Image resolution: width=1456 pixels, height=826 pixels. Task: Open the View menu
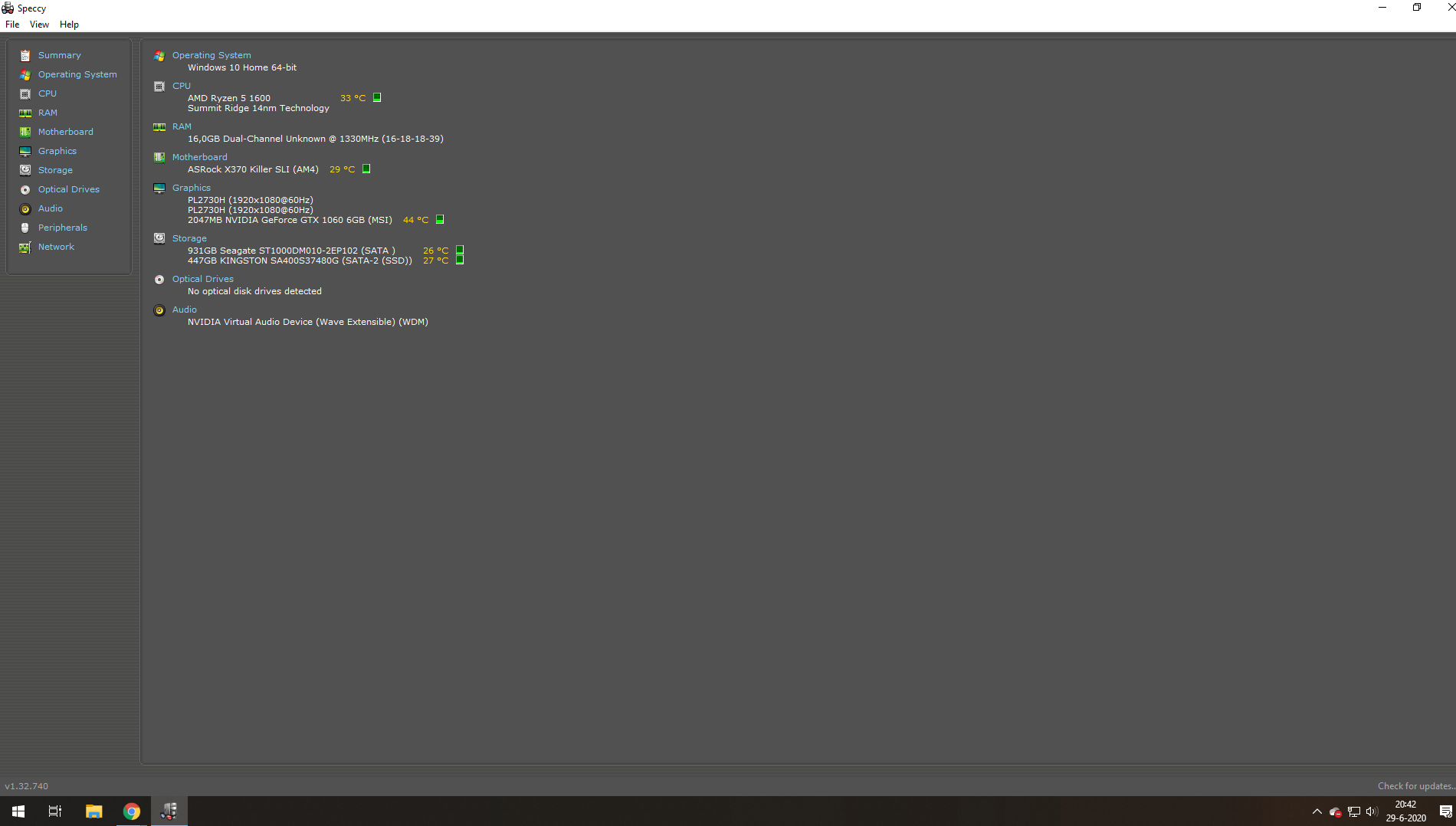pyautogui.click(x=39, y=25)
